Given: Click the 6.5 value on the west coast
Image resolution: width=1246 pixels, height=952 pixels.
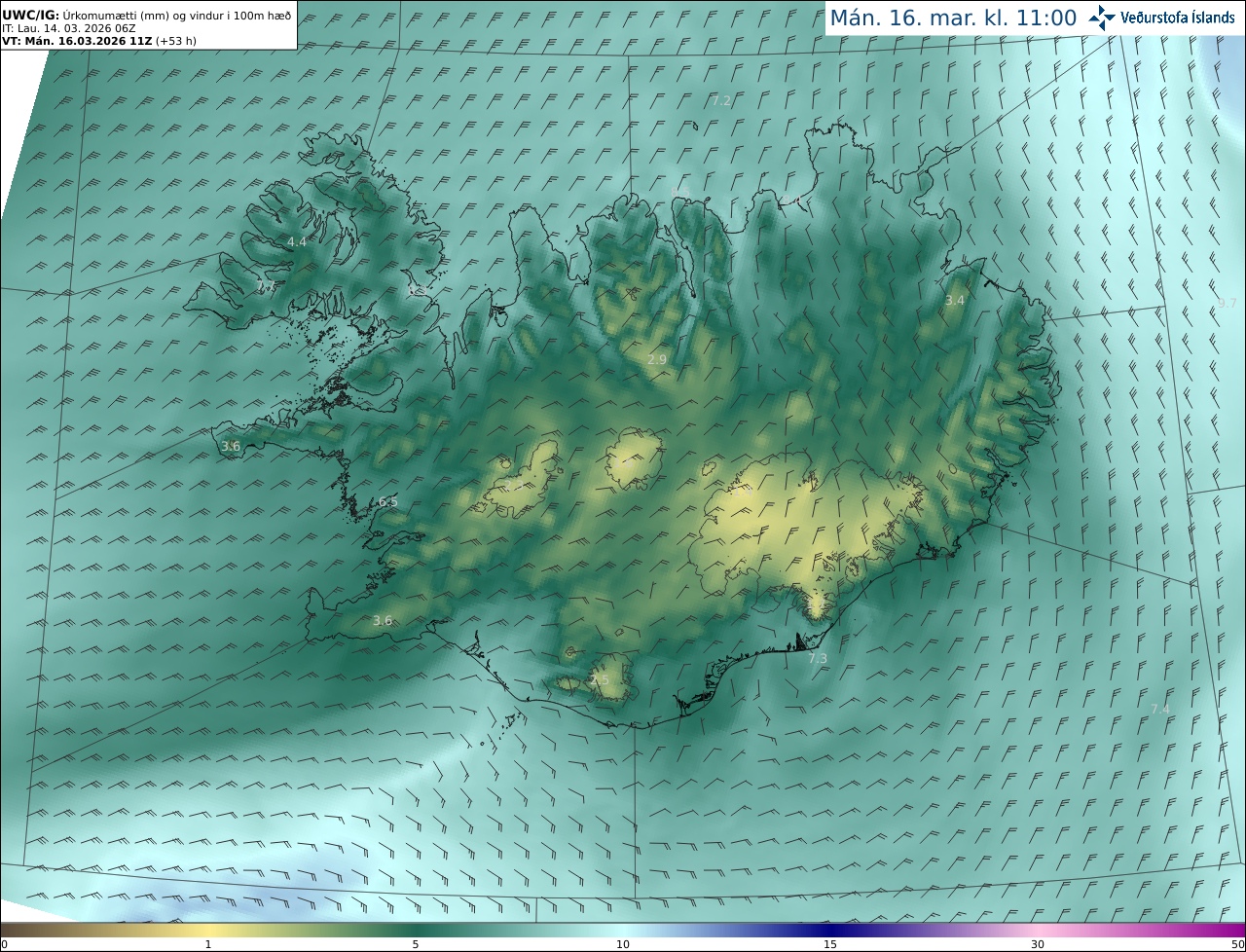Looking at the screenshot, I should (387, 501).
